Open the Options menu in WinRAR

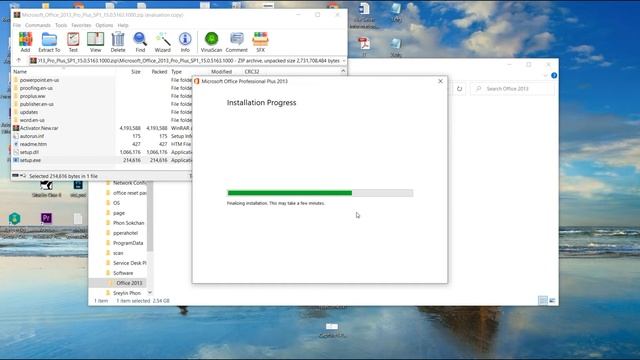click(104, 25)
